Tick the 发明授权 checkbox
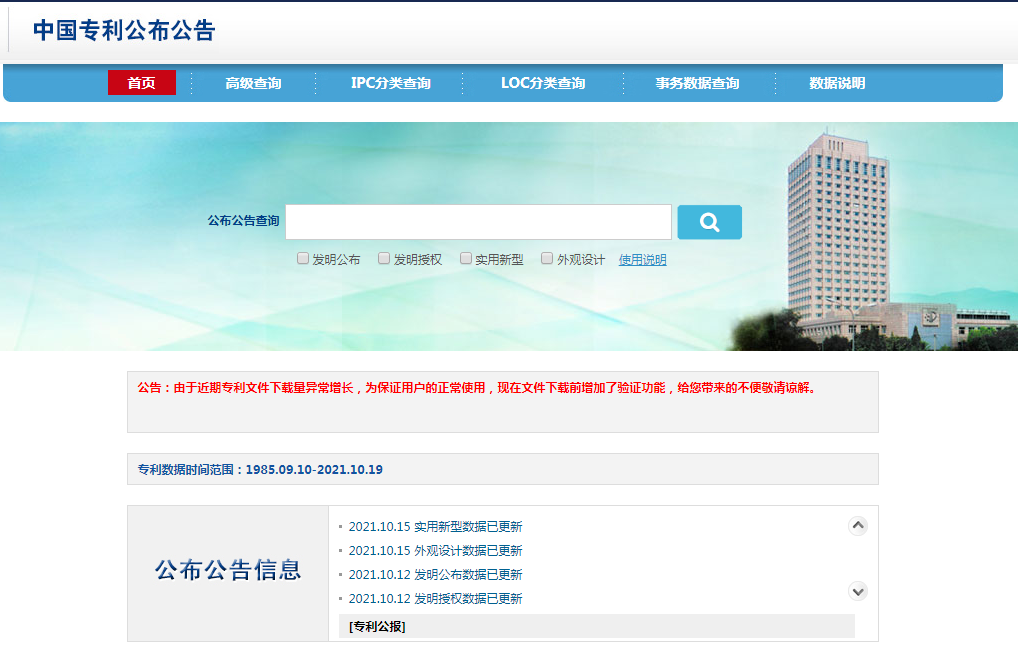Screen dimensions: 1018x655 [x=384, y=258]
